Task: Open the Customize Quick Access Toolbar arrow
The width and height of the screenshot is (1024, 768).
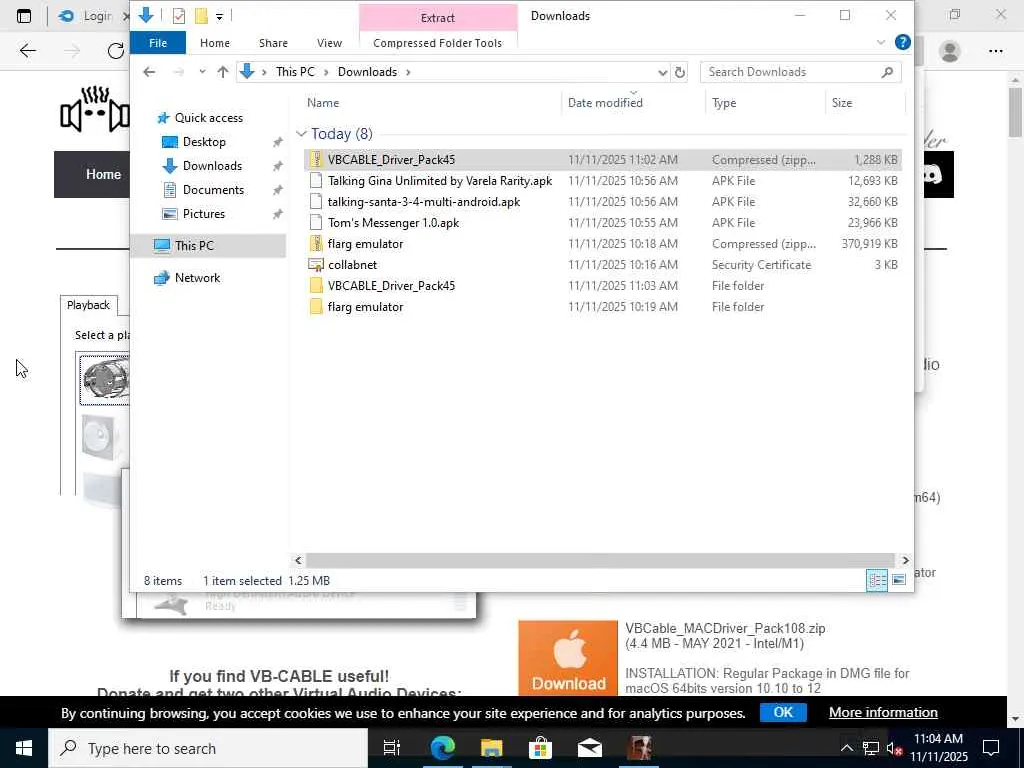Action: [219, 16]
